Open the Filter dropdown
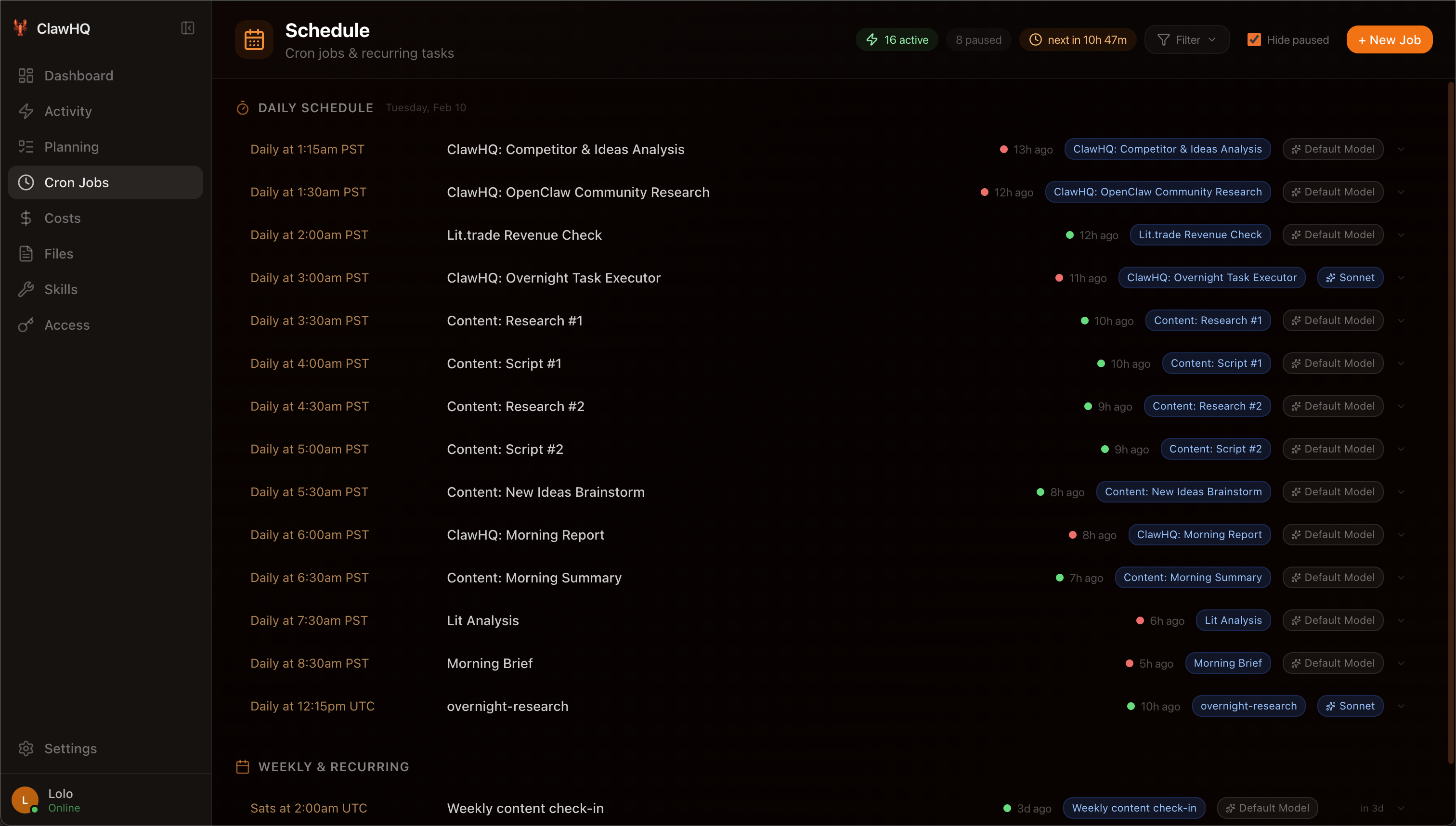Screen dimensions: 1456x826 point(1187,39)
